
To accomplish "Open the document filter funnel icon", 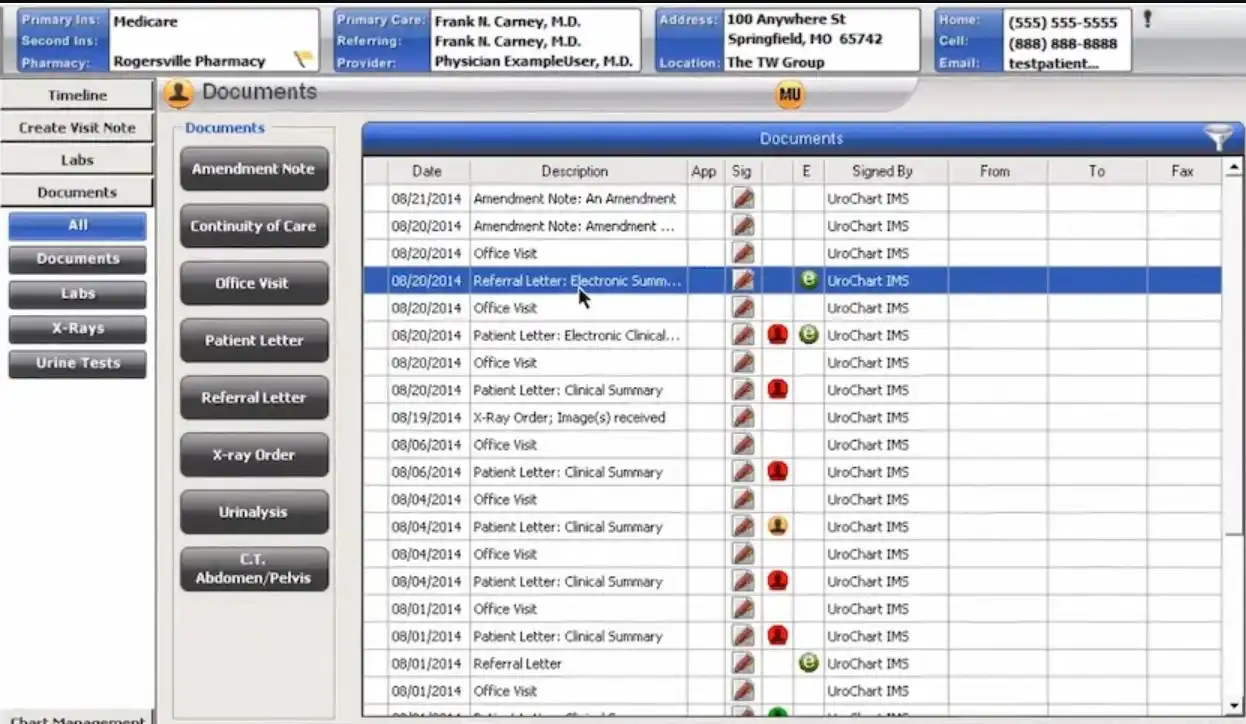I will click(1218, 138).
